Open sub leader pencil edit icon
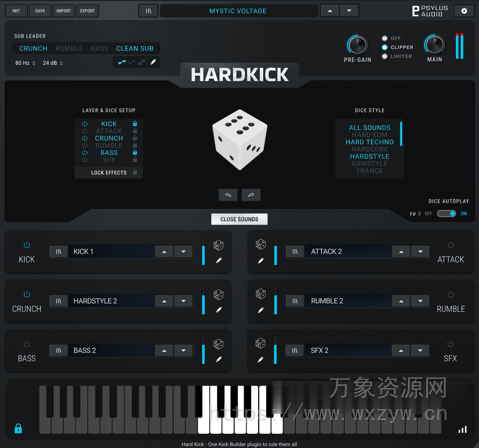The image size is (479, 448). (153, 62)
